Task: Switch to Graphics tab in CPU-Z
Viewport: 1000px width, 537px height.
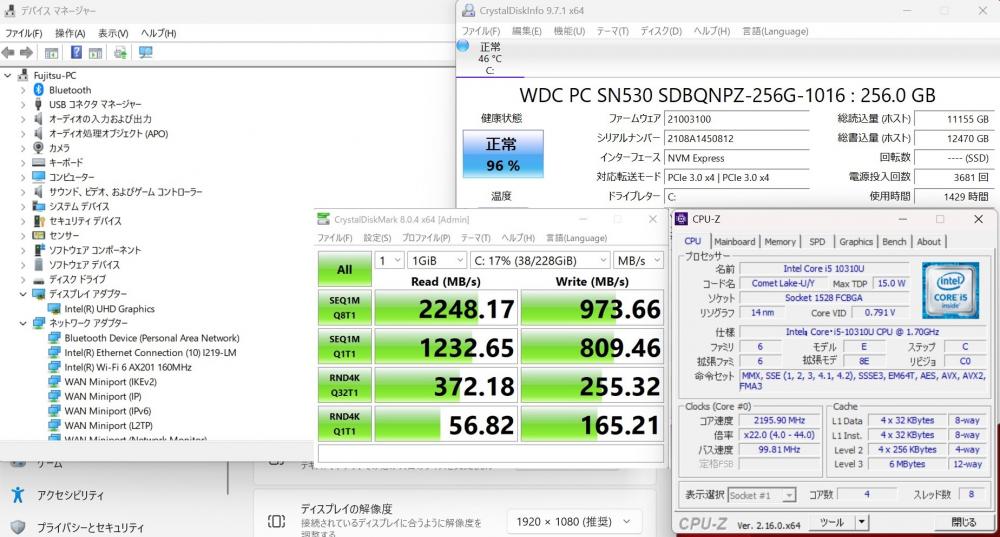Action: click(856, 242)
